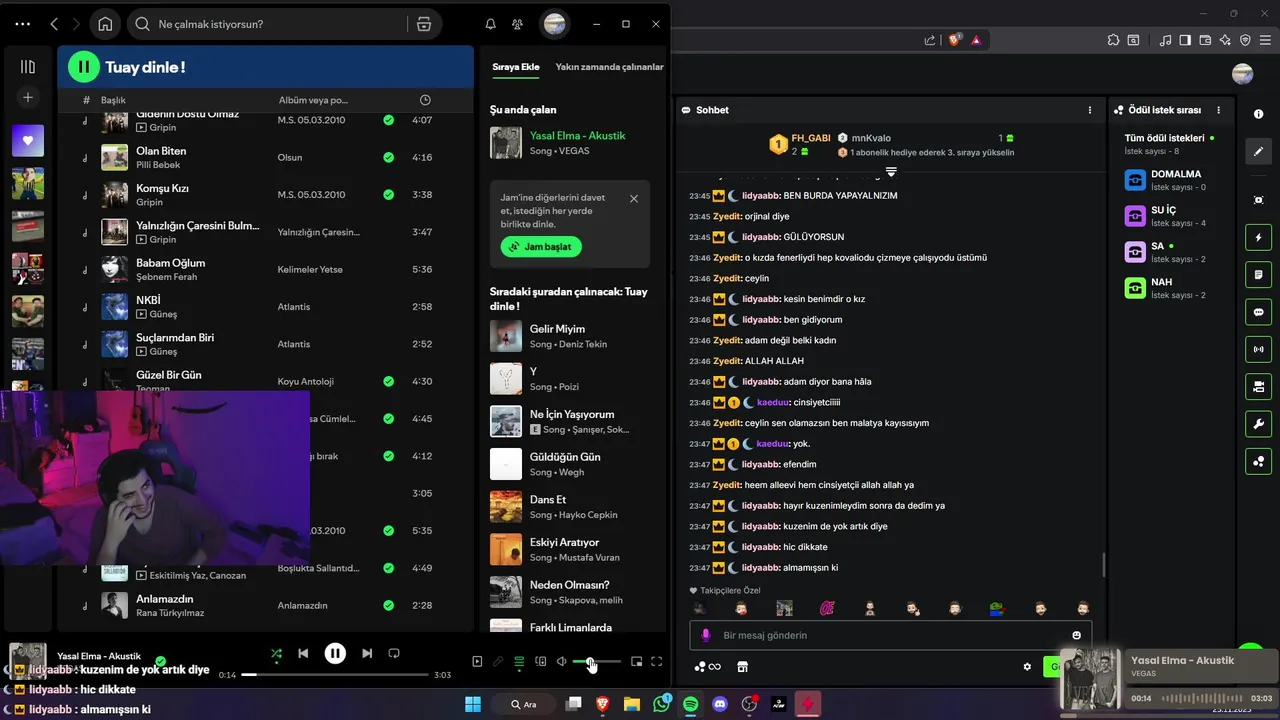Image resolution: width=1280 pixels, height=720 pixels.
Task: Open Spotify Home icon
Action: [105, 24]
